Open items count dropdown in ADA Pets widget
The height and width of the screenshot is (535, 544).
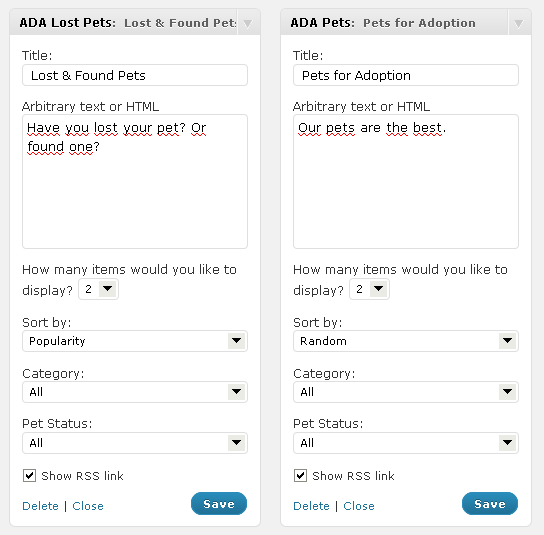coord(369,289)
